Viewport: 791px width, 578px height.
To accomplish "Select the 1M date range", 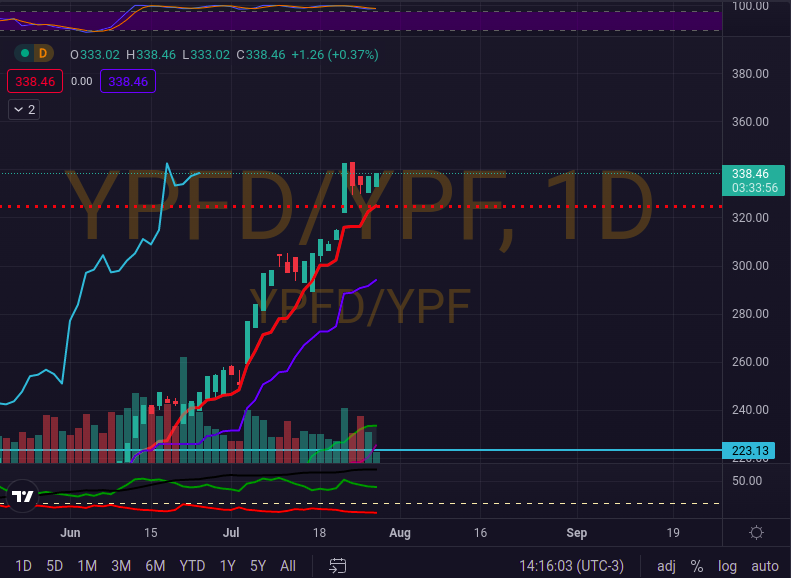I will click(87, 566).
